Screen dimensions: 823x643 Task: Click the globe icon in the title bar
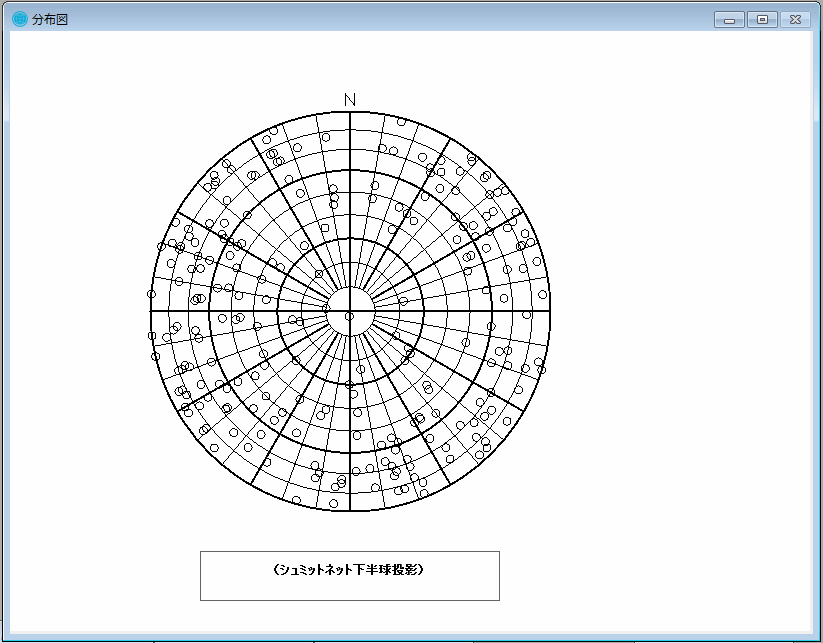(x=20, y=19)
